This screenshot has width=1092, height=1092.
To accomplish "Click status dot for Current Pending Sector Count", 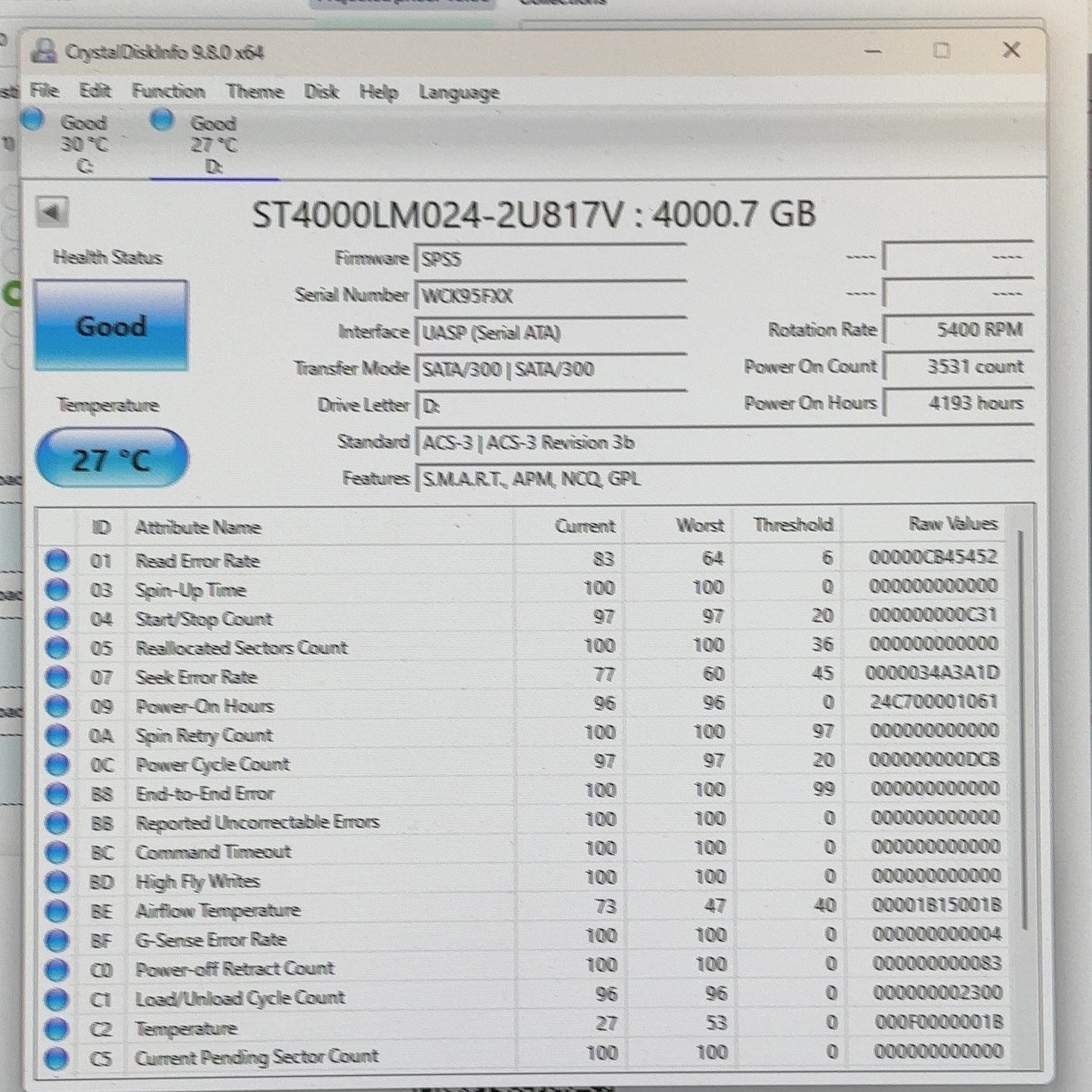I will [57, 1058].
